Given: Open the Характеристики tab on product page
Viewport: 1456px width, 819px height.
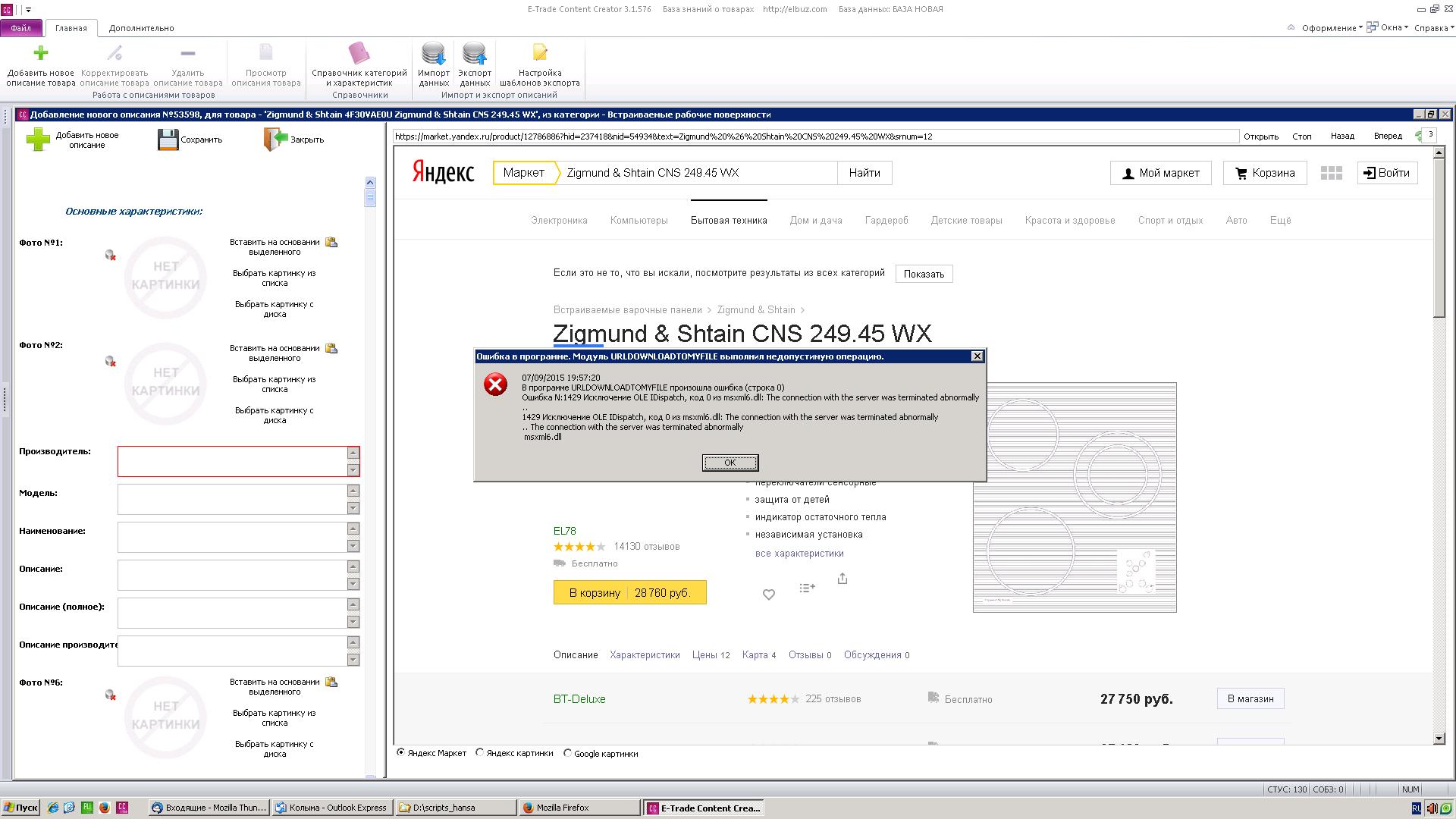Looking at the screenshot, I should (645, 655).
